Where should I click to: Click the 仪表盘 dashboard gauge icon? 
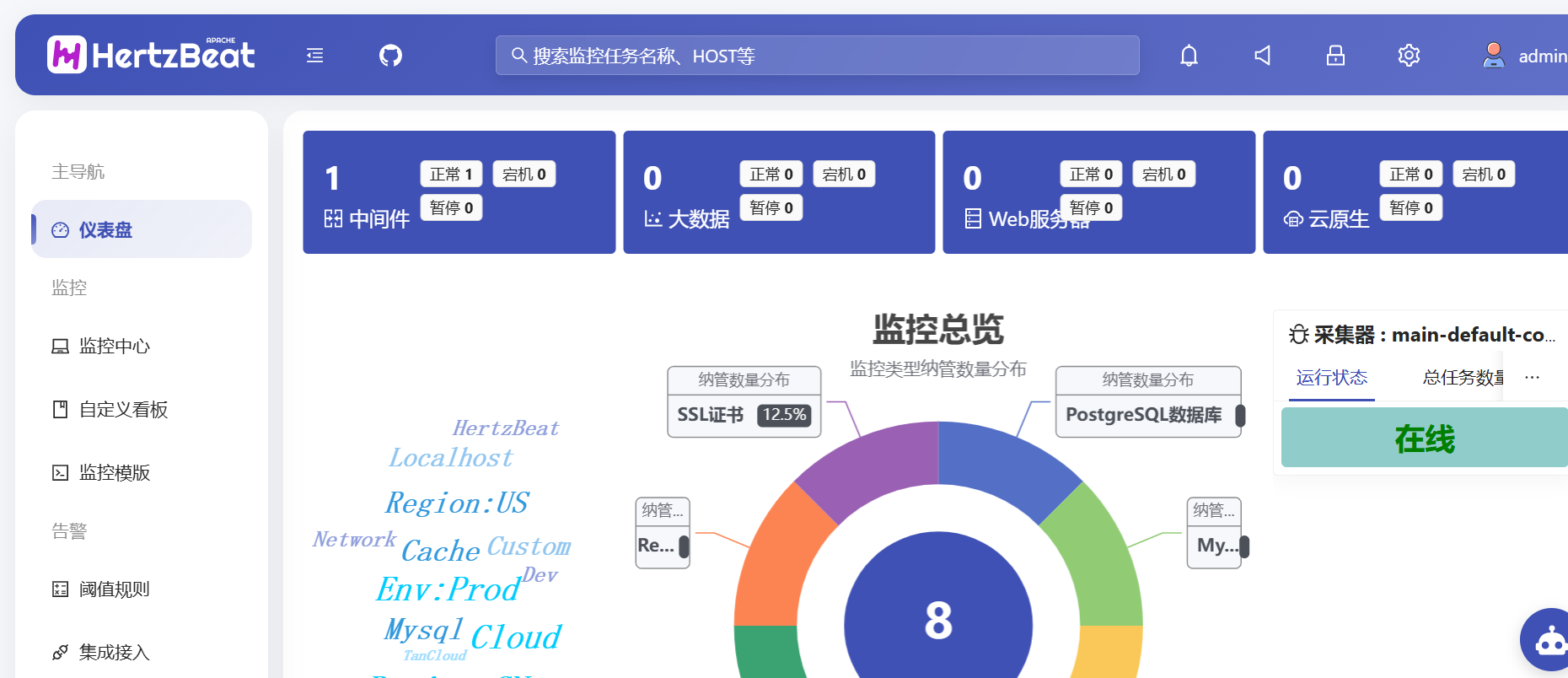[60, 229]
